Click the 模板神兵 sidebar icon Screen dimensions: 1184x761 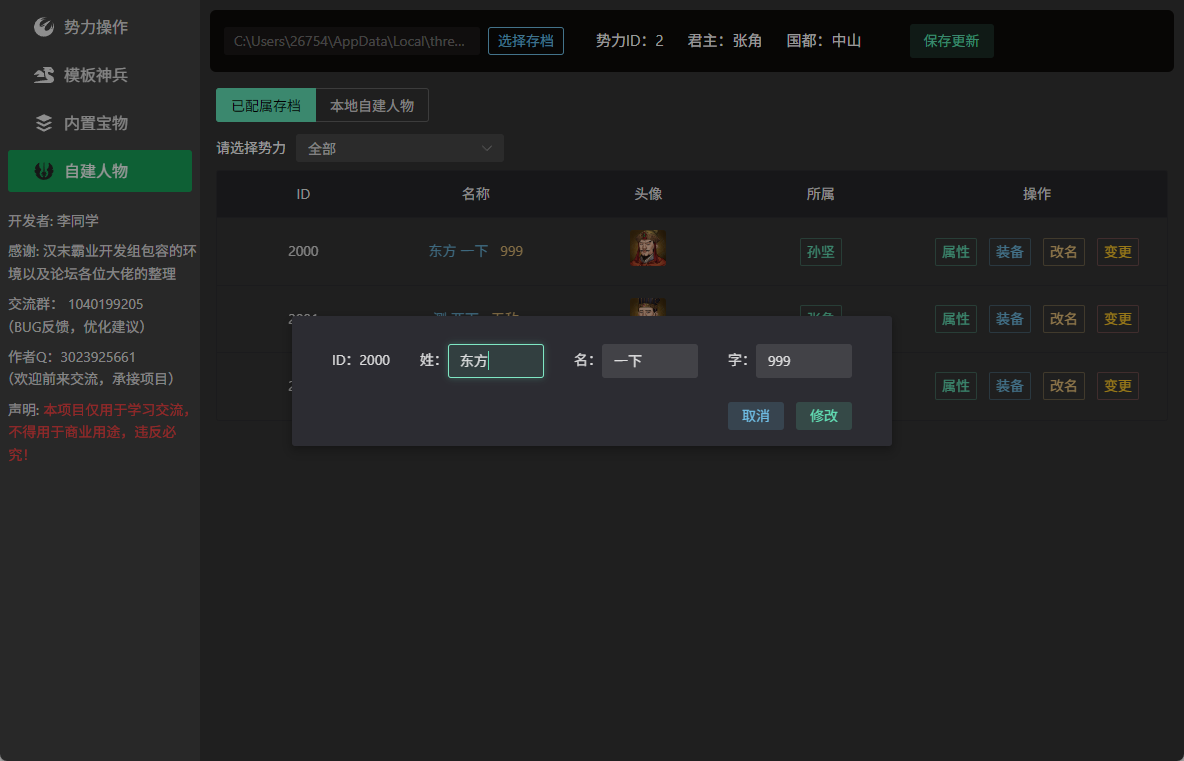tap(44, 75)
